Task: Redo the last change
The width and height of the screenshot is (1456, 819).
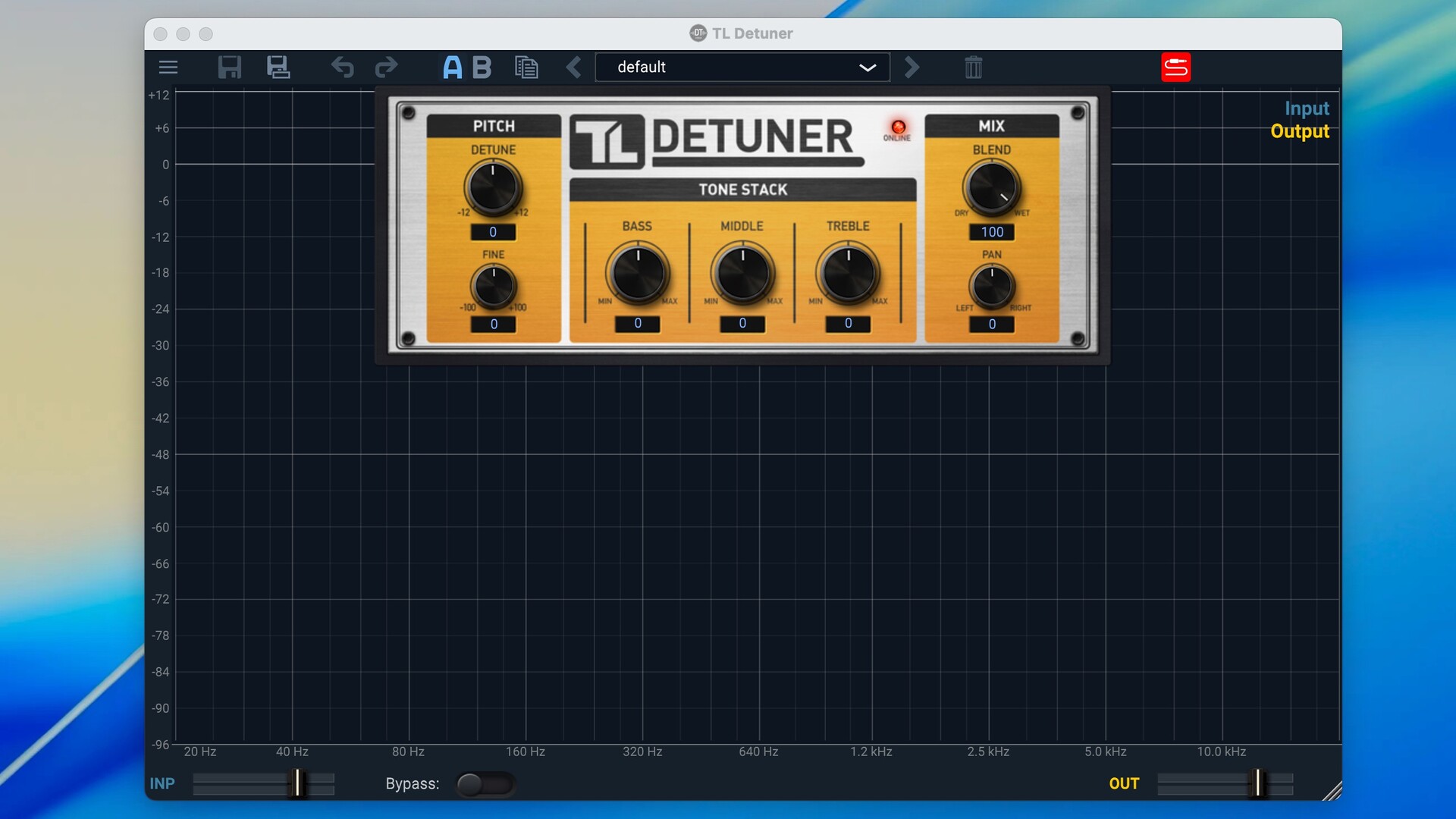Action: pos(387,67)
